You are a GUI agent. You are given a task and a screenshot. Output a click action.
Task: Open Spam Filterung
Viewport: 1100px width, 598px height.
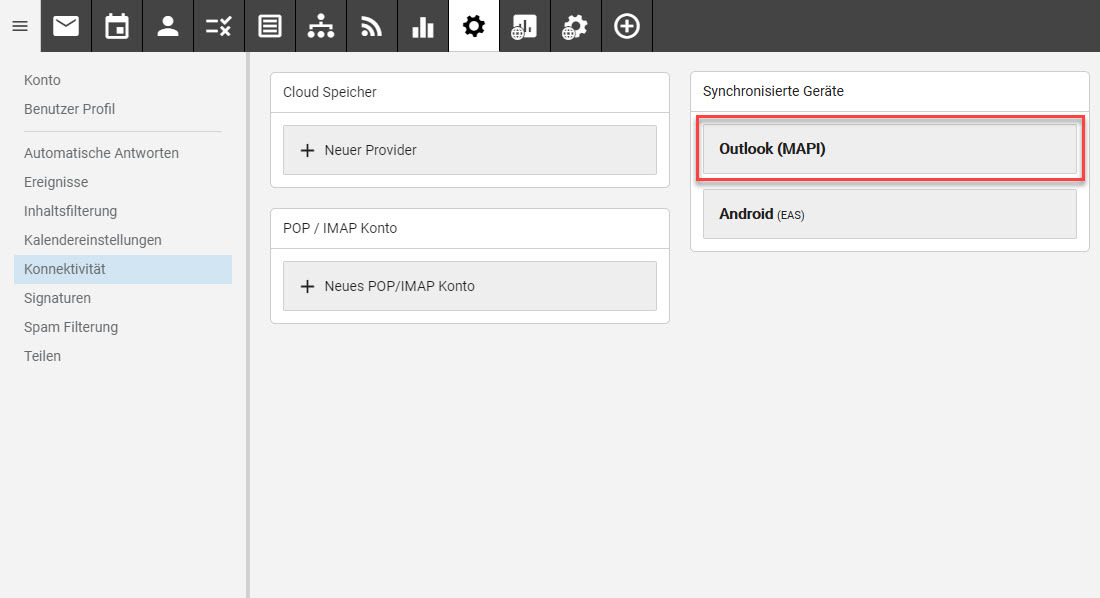(71, 327)
